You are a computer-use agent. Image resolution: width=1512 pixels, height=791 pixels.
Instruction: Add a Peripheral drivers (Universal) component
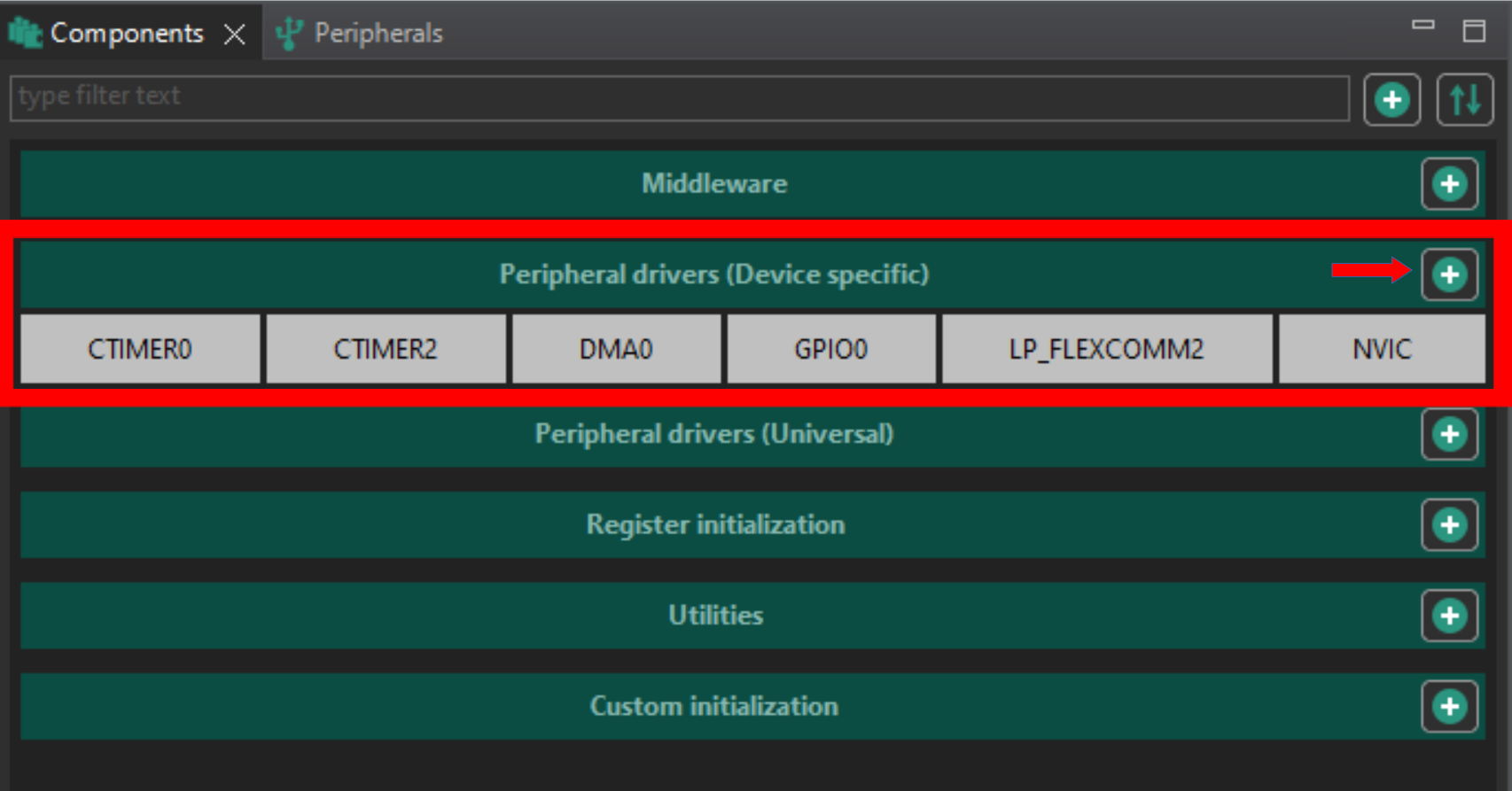1449,434
